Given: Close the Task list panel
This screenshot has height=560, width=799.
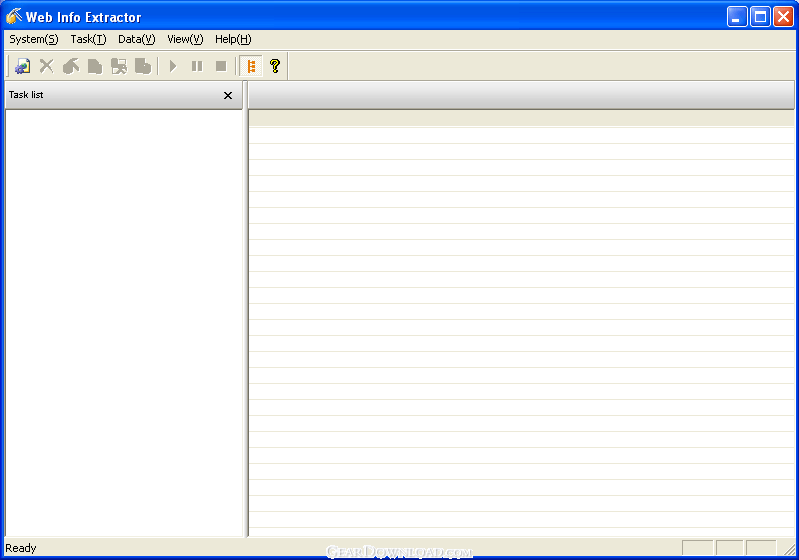Looking at the screenshot, I should [228, 96].
